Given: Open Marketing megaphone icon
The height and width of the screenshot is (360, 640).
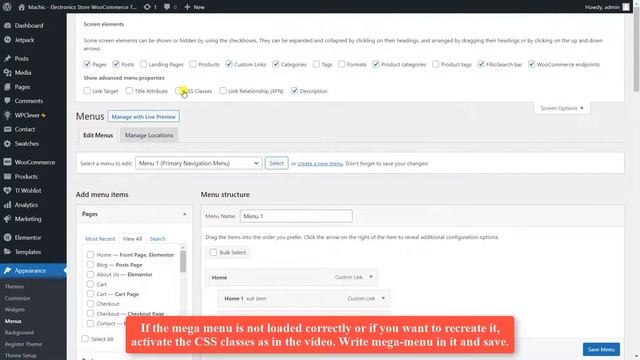Looking at the screenshot, I should pos(7,219).
